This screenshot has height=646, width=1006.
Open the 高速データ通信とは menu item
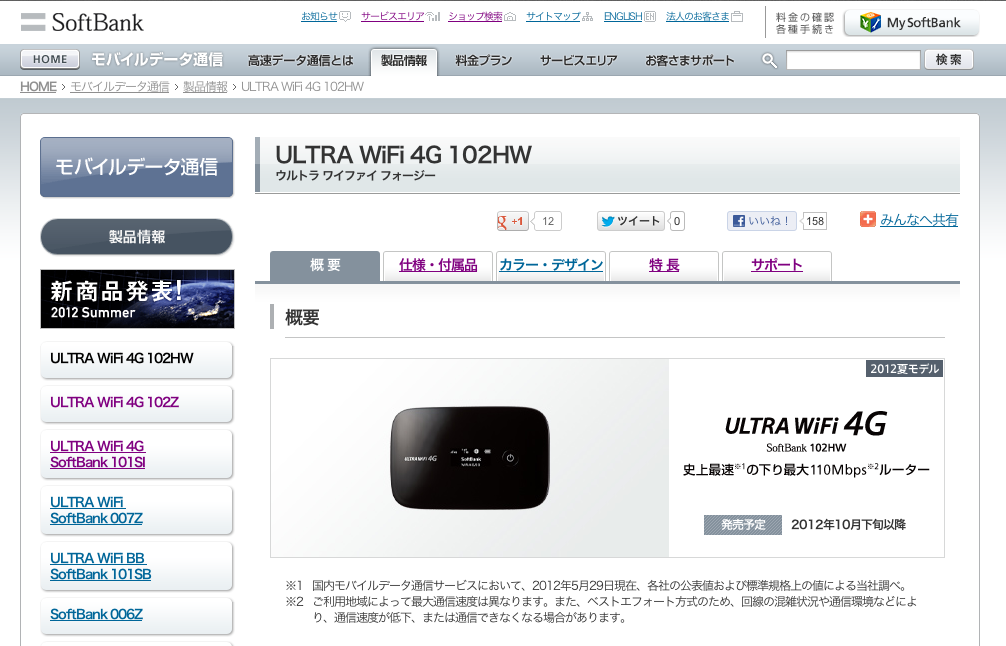tap(300, 60)
